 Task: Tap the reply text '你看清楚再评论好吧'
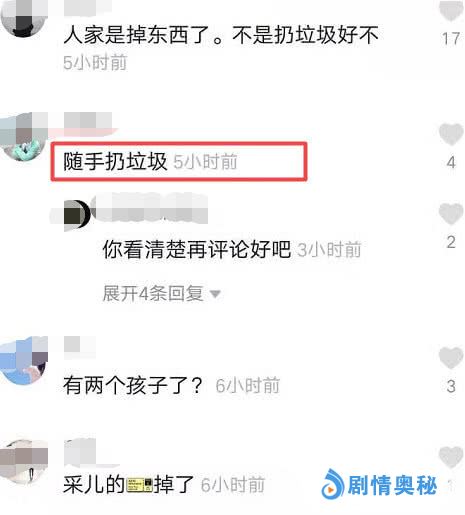pos(196,249)
